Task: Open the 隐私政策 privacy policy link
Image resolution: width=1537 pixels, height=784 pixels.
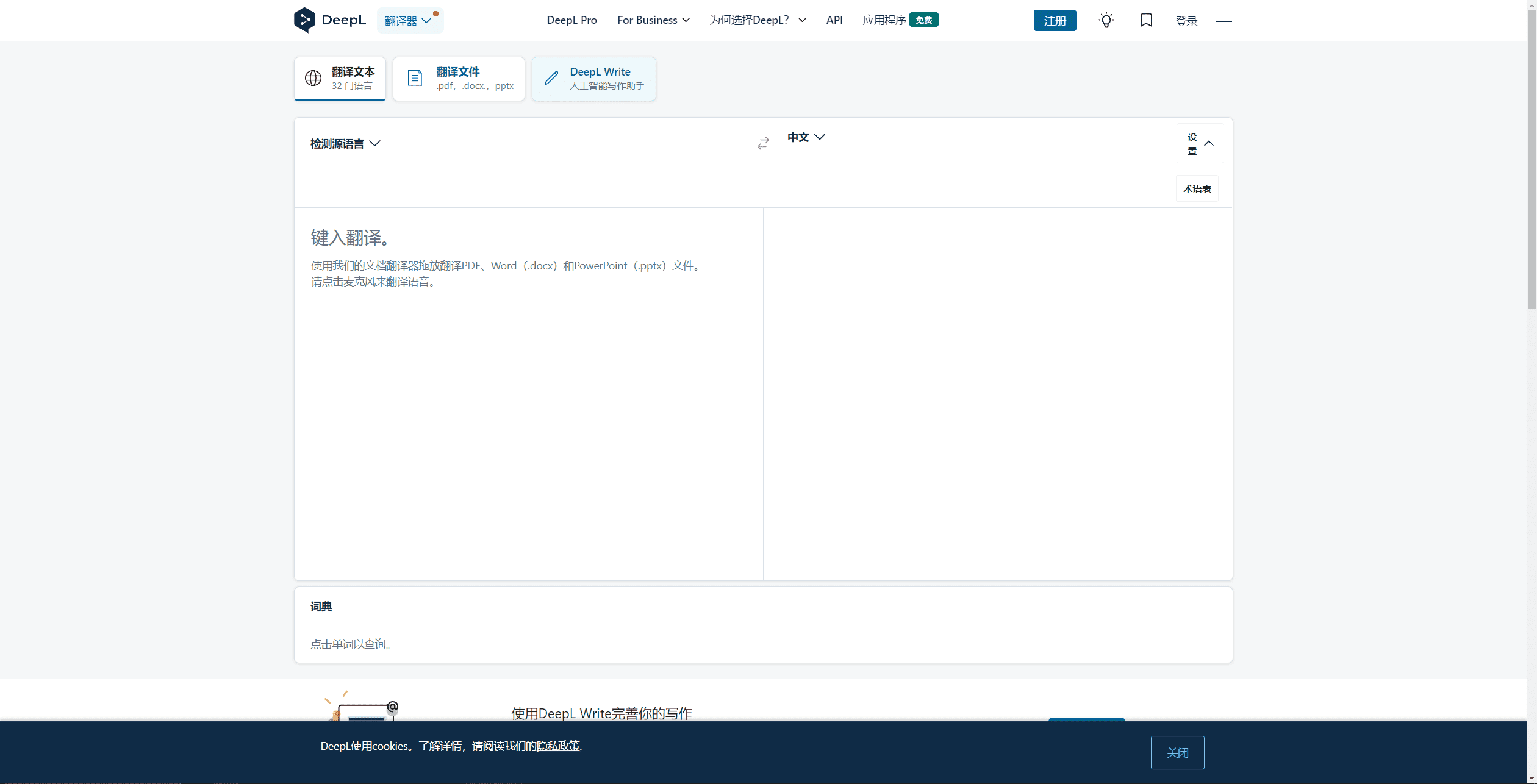Action: pyautogui.click(x=557, y=746)
